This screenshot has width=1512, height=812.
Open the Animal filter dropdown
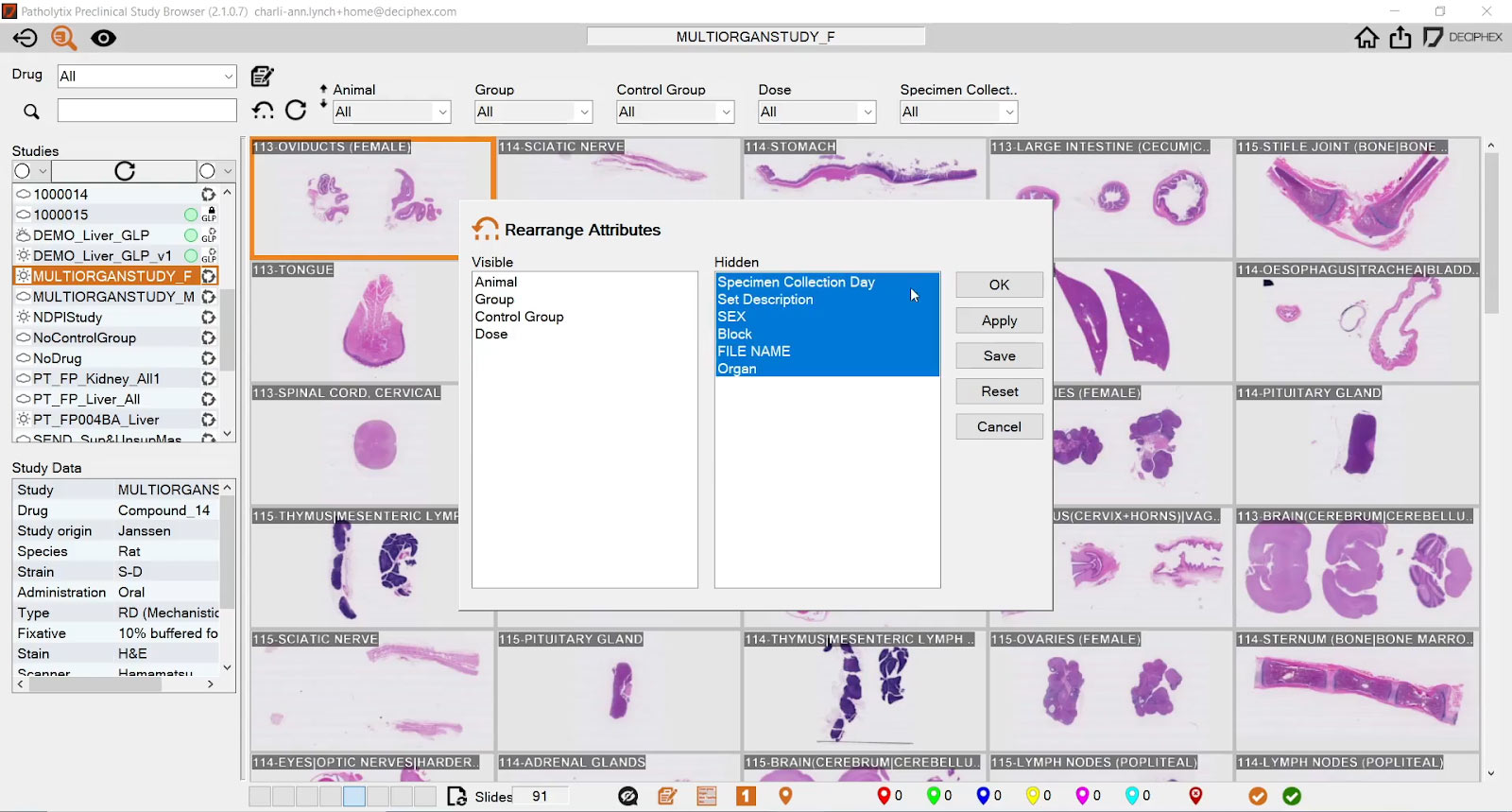(x=392, y=112)
